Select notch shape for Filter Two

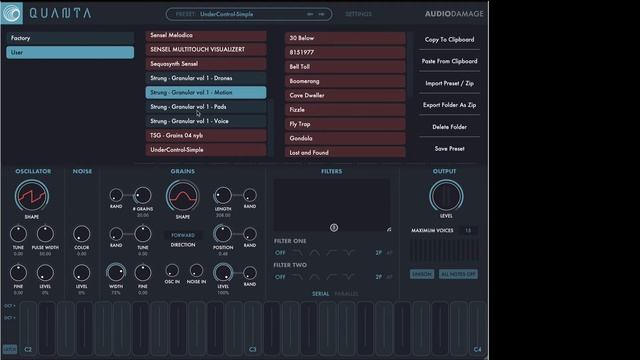coord(349,277)
